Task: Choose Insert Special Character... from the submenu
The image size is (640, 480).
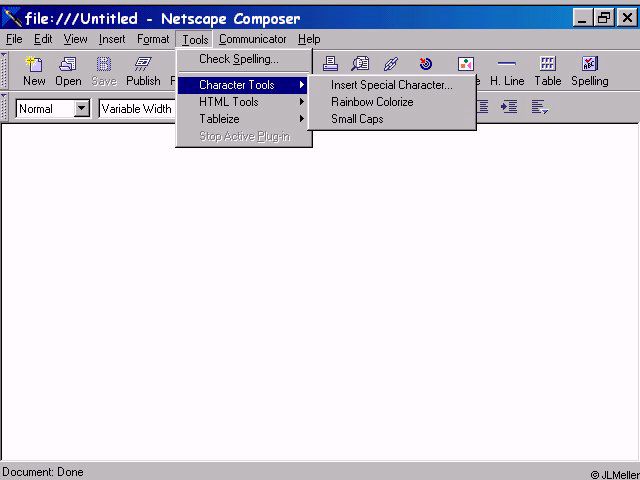Action: (x=392, y=85)
